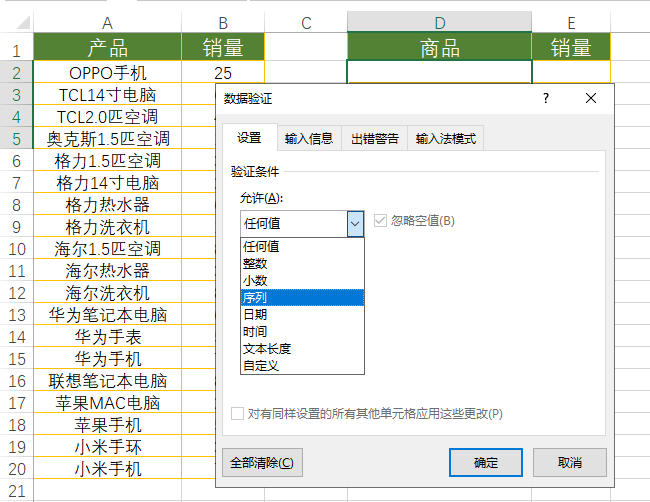
Task: Choose 任何值 in the dropdown list
Action: pos(302,246)
